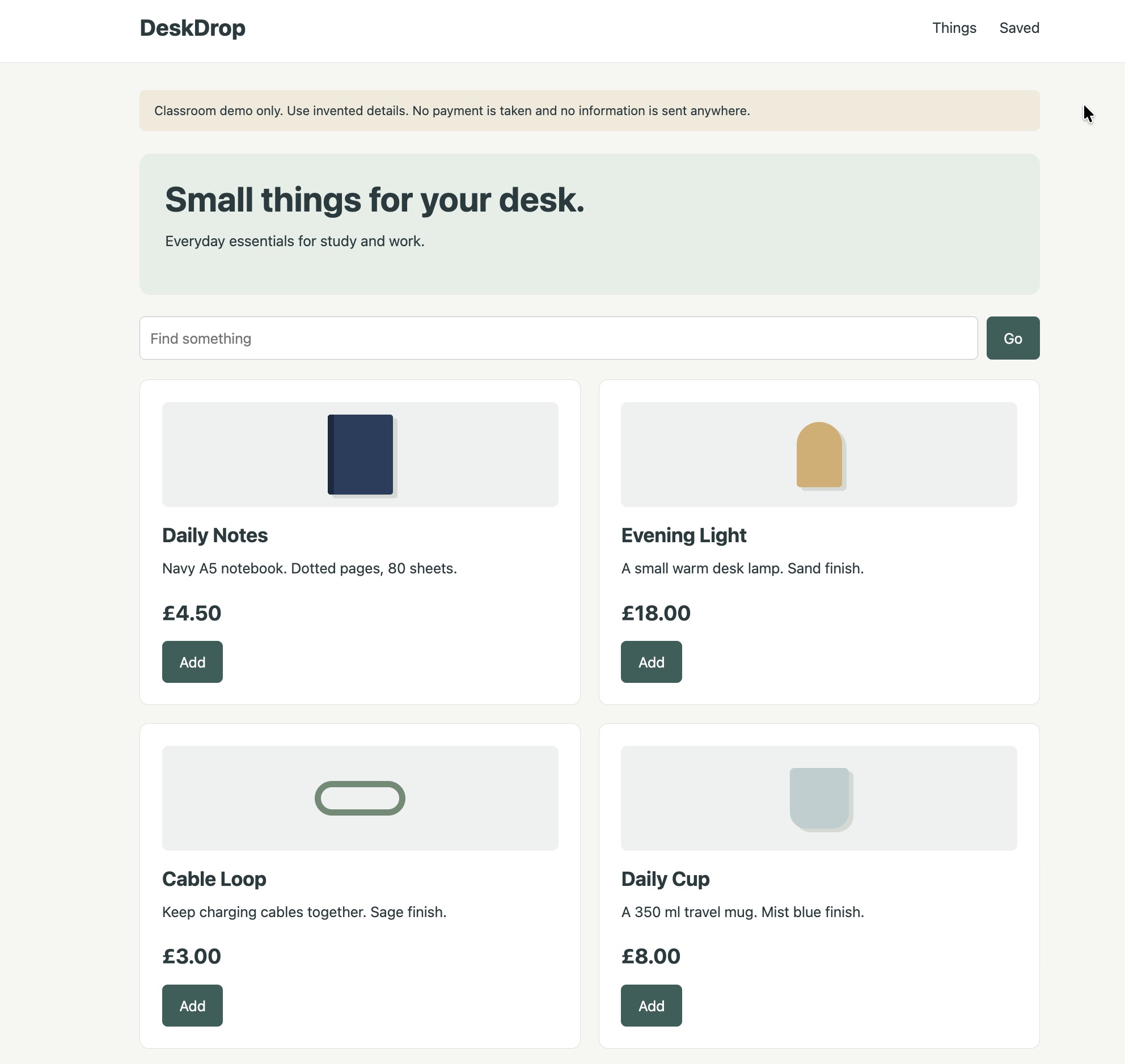Screen dimensions: 1125x1064
Task: Click the classroom demo notice banner
Action: click(x=590, y=111)
